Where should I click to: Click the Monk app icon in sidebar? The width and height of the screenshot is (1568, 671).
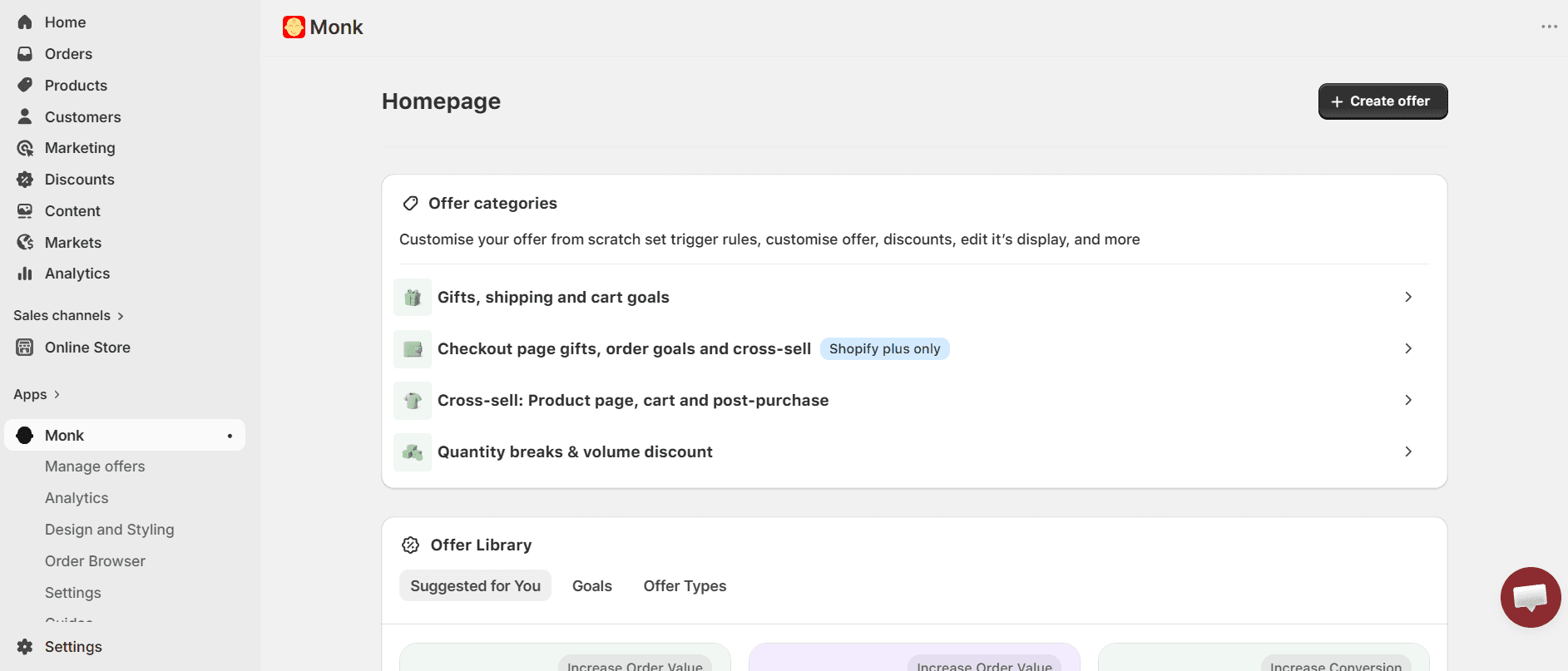point(25,435)
